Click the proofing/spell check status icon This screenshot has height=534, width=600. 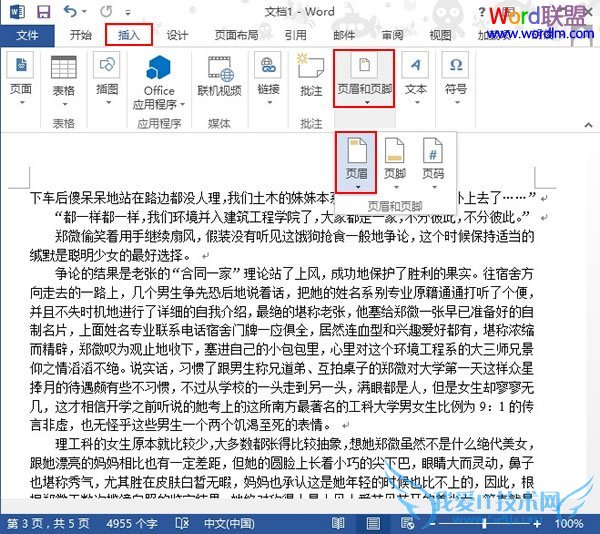click(181, 523)
